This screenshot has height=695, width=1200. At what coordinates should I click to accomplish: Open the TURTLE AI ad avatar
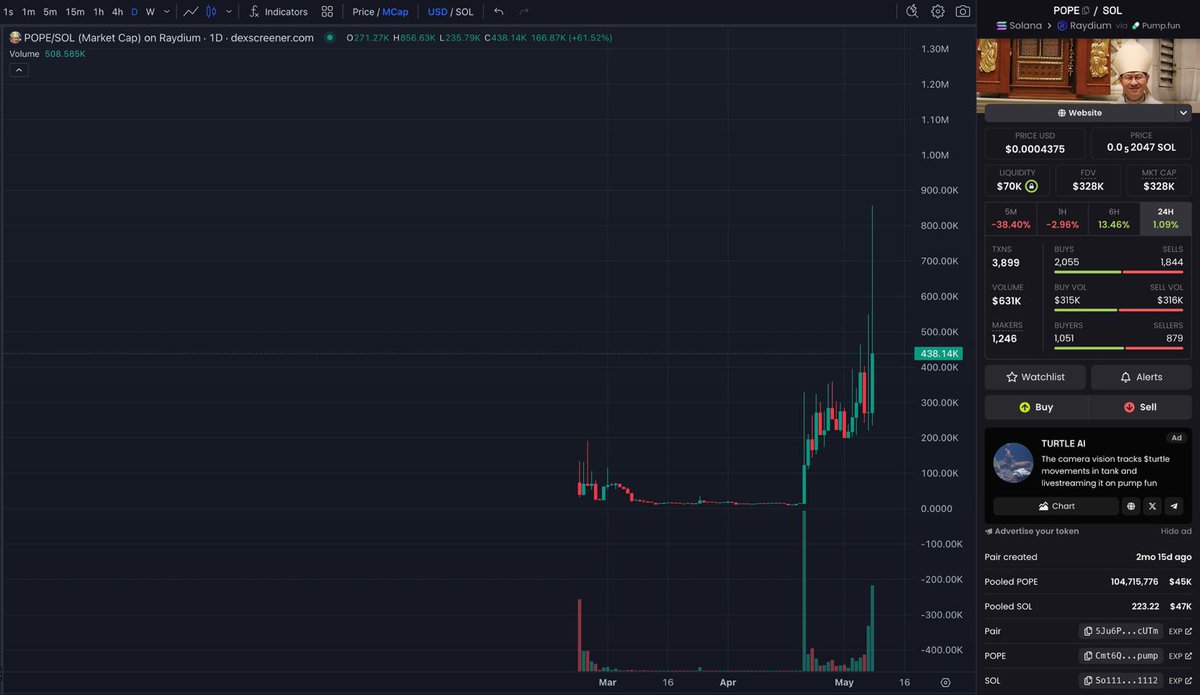tap(1013, 462)
